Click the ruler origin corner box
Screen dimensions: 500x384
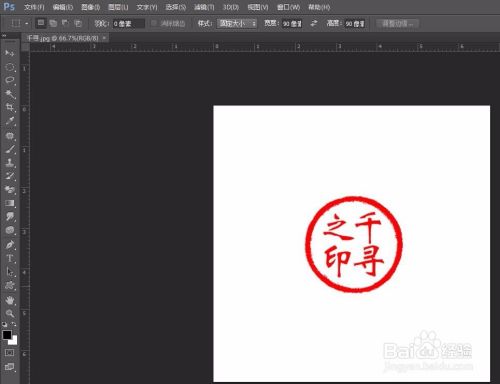tap(25, 47)
